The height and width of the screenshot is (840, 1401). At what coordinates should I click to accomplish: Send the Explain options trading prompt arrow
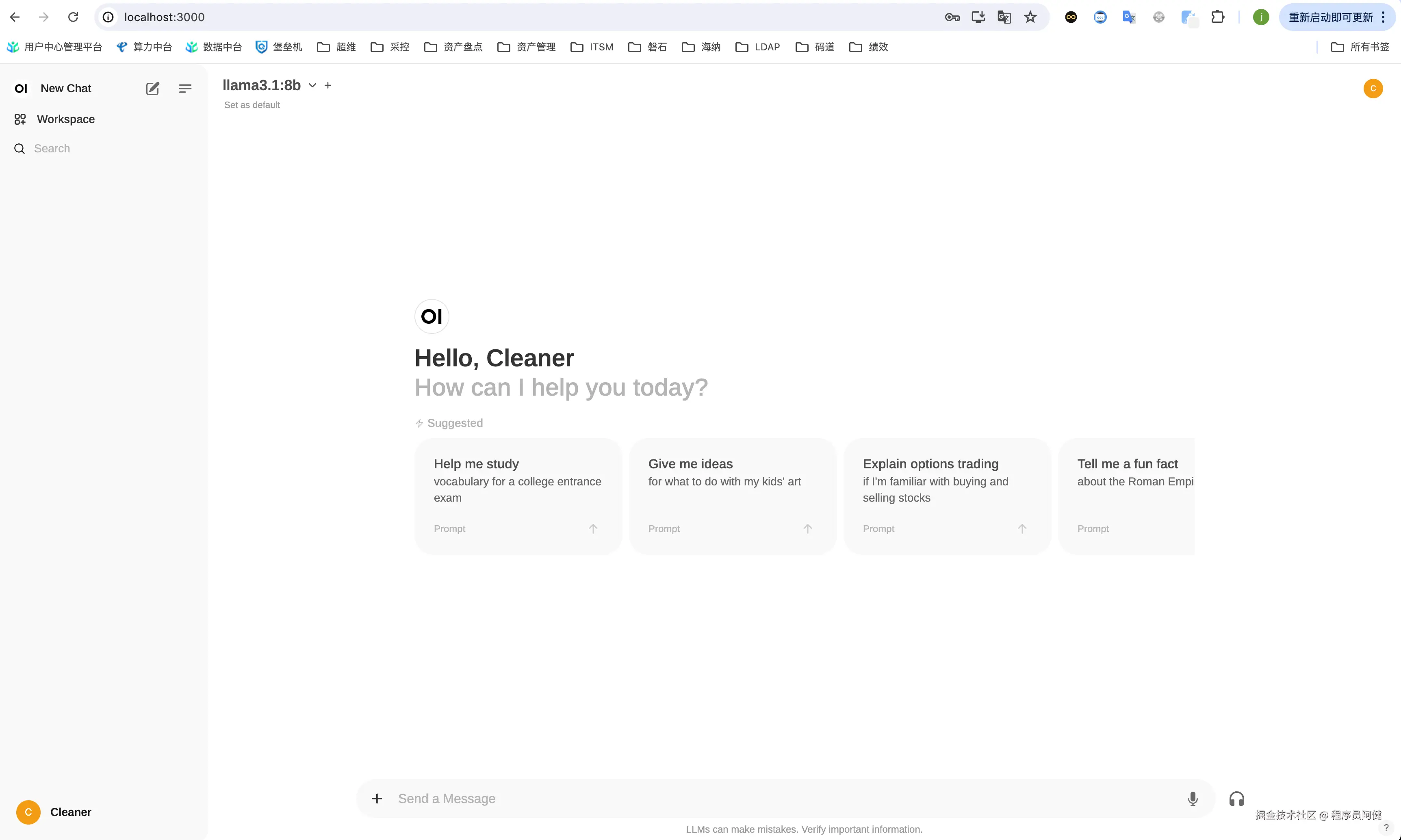click(x=1022, y=529)
